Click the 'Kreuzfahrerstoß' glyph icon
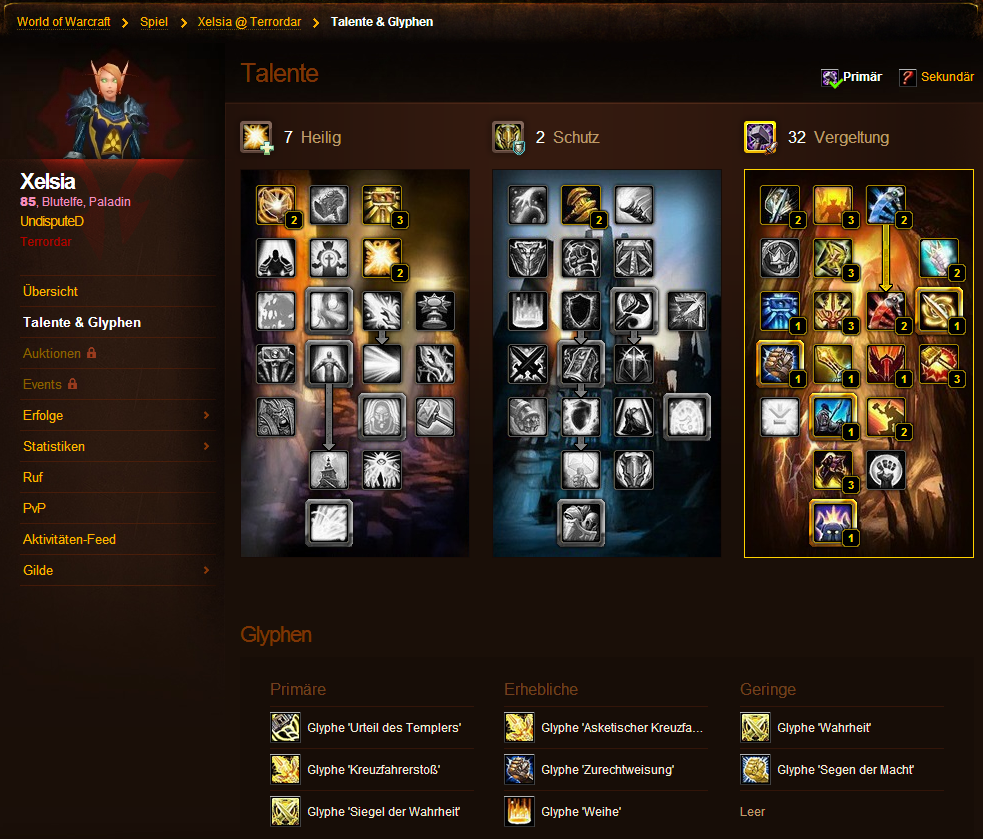Image resolution: width=983 pixels, height=839 pixels. (x=285, y=769)
